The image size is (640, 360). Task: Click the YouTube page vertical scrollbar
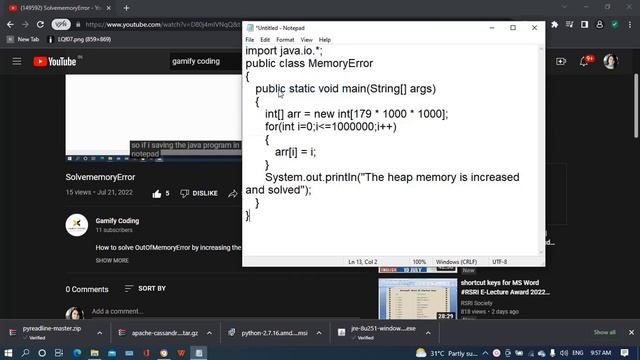(x=636, y=106)
